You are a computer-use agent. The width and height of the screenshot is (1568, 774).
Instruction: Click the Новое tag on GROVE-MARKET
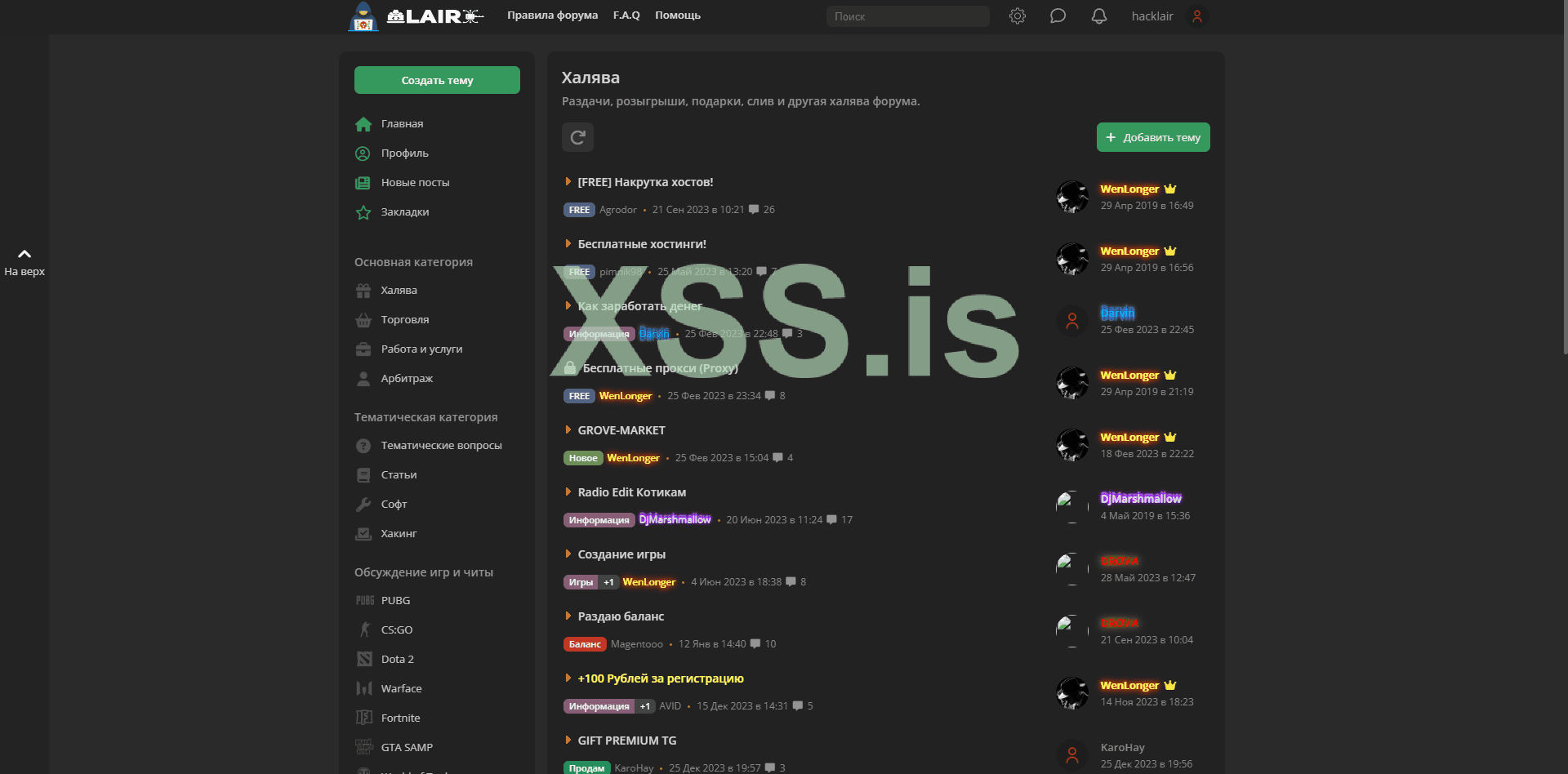pos(583,458)
